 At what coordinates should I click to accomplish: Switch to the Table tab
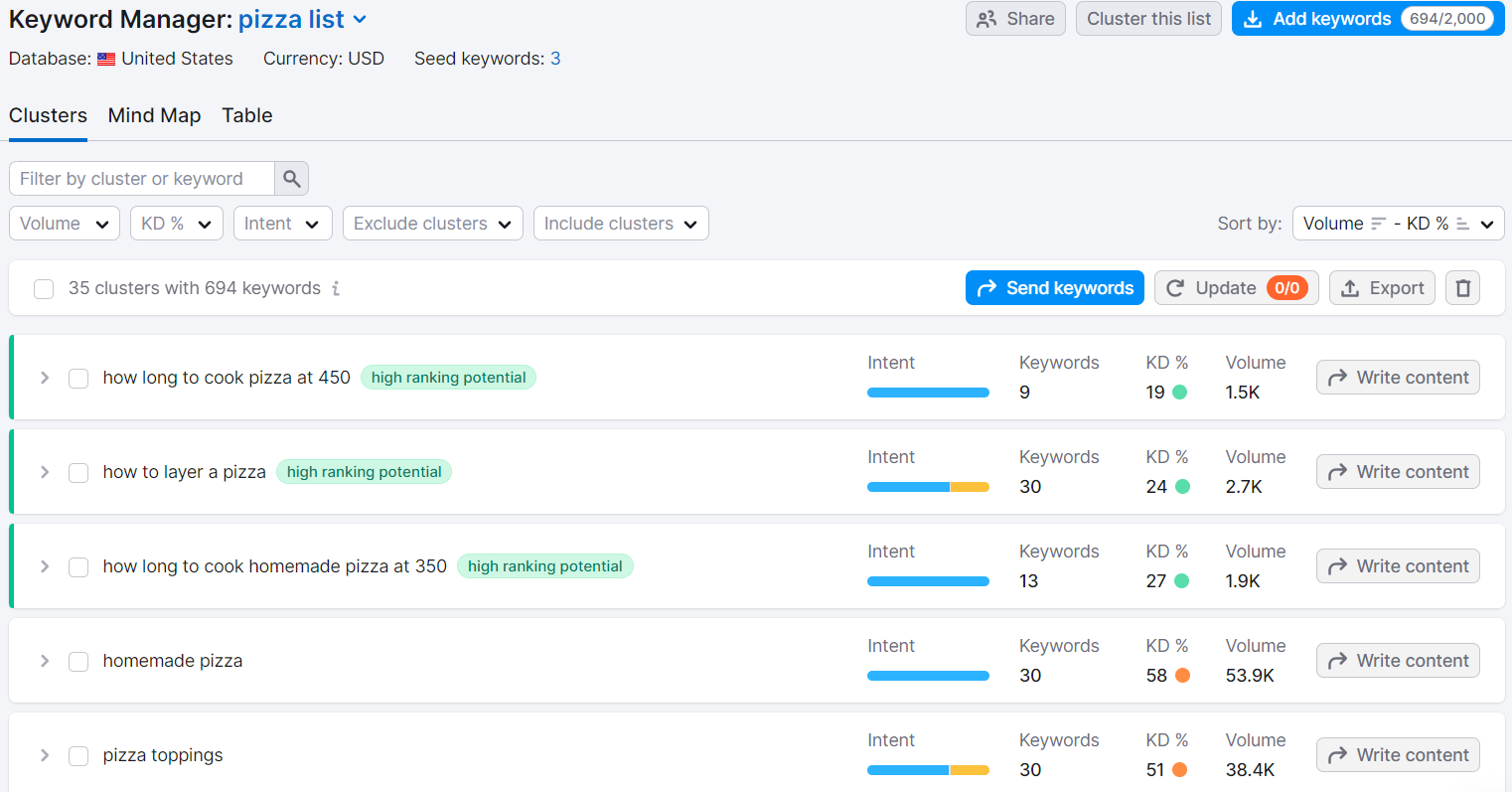pyautogui.click(x=247, y=116)
